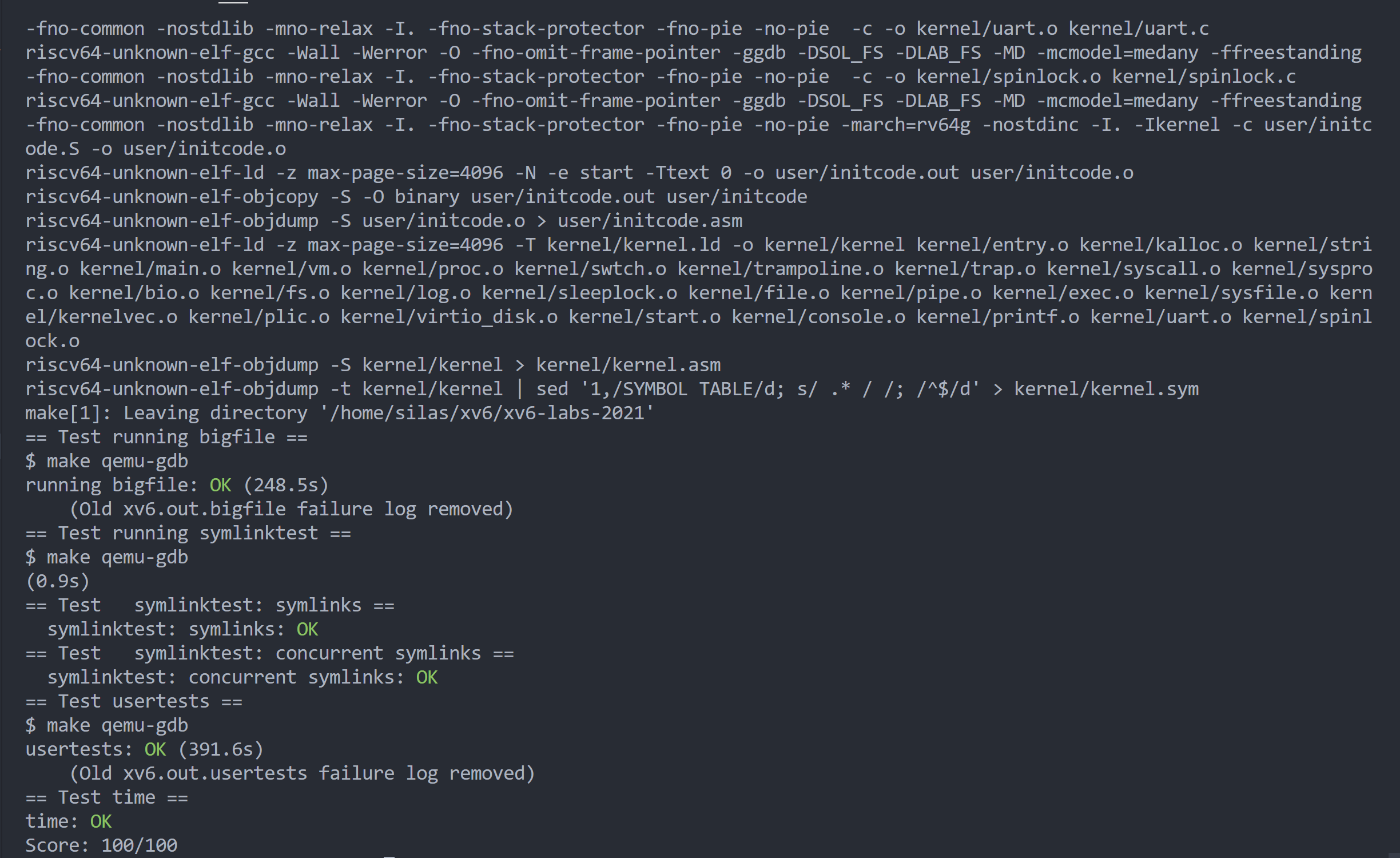The height and width of the screenshot is (858, 1400).
Task: Click the 248.5s bigfile duration
Action: click(286, 484)
